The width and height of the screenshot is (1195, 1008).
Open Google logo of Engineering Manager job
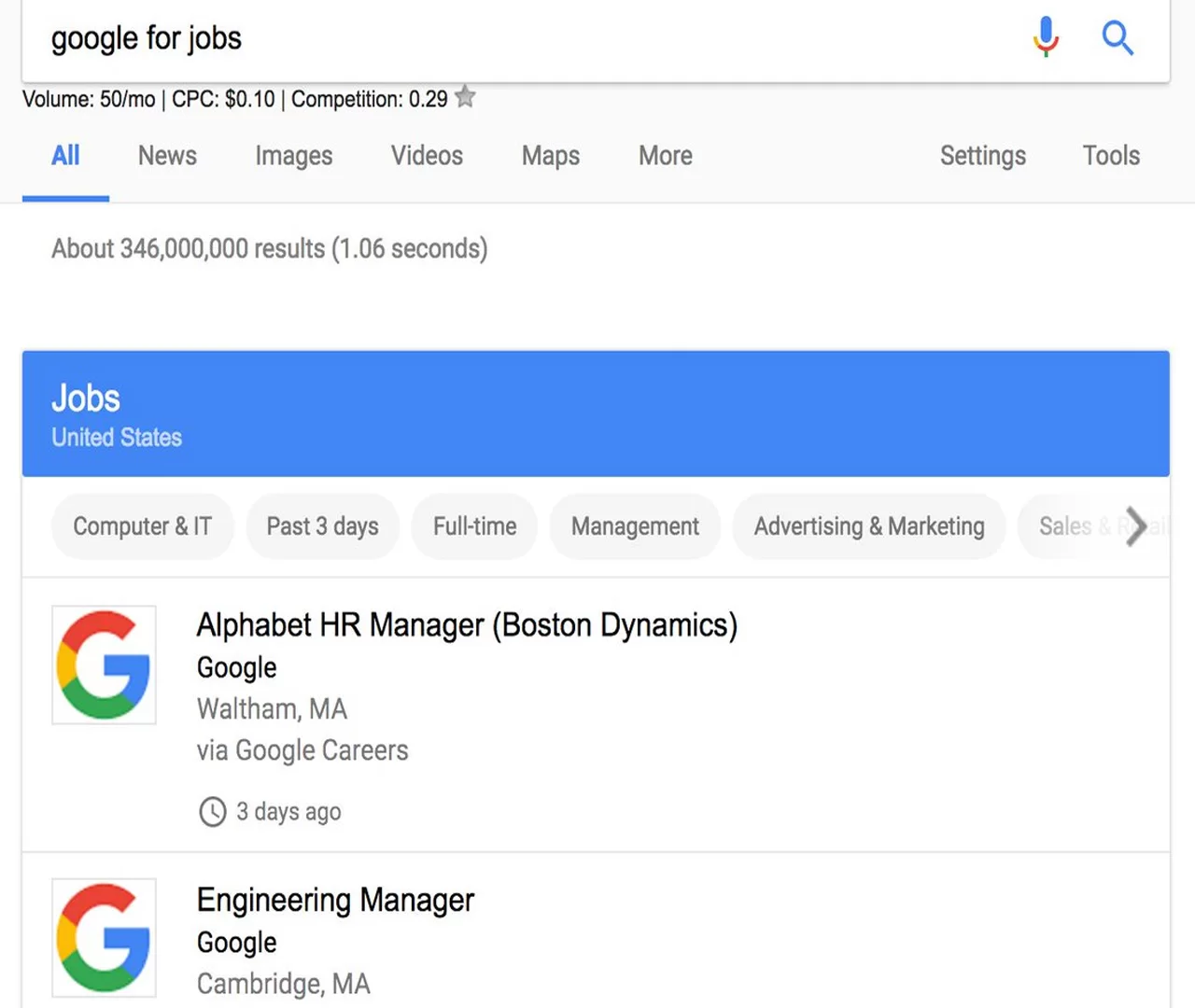coord(104,938)
